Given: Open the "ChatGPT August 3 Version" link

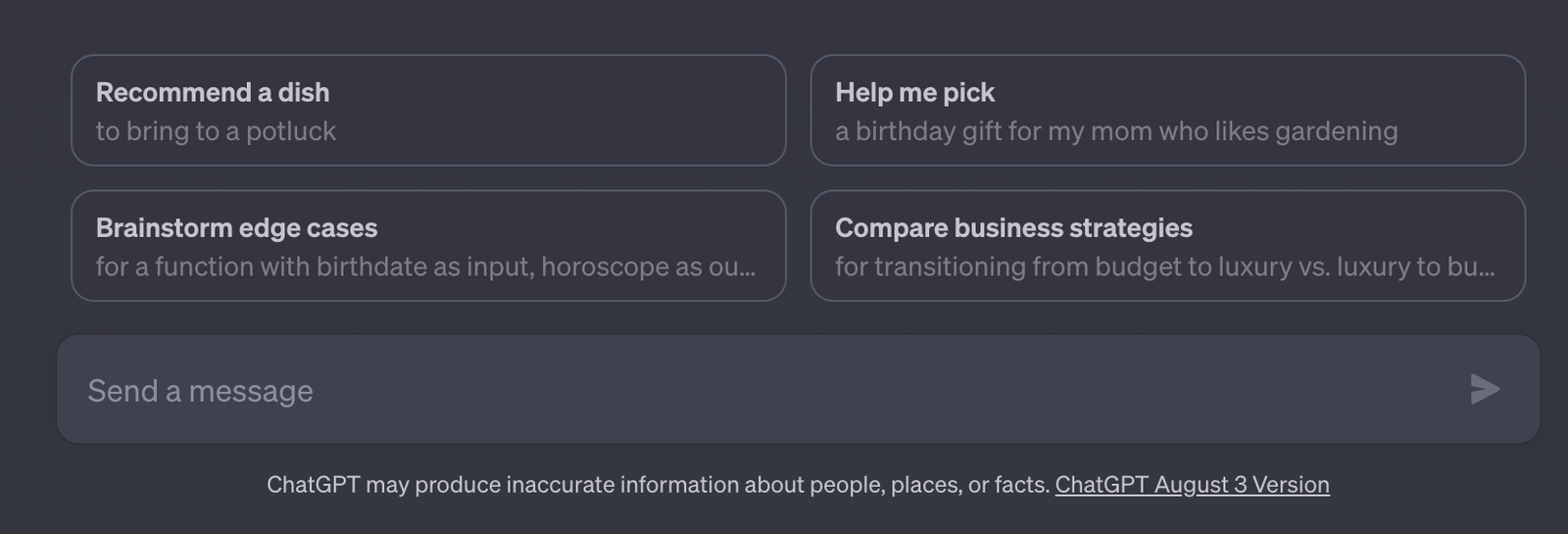Looking at the screenshot, I should tap(1192, 485).
